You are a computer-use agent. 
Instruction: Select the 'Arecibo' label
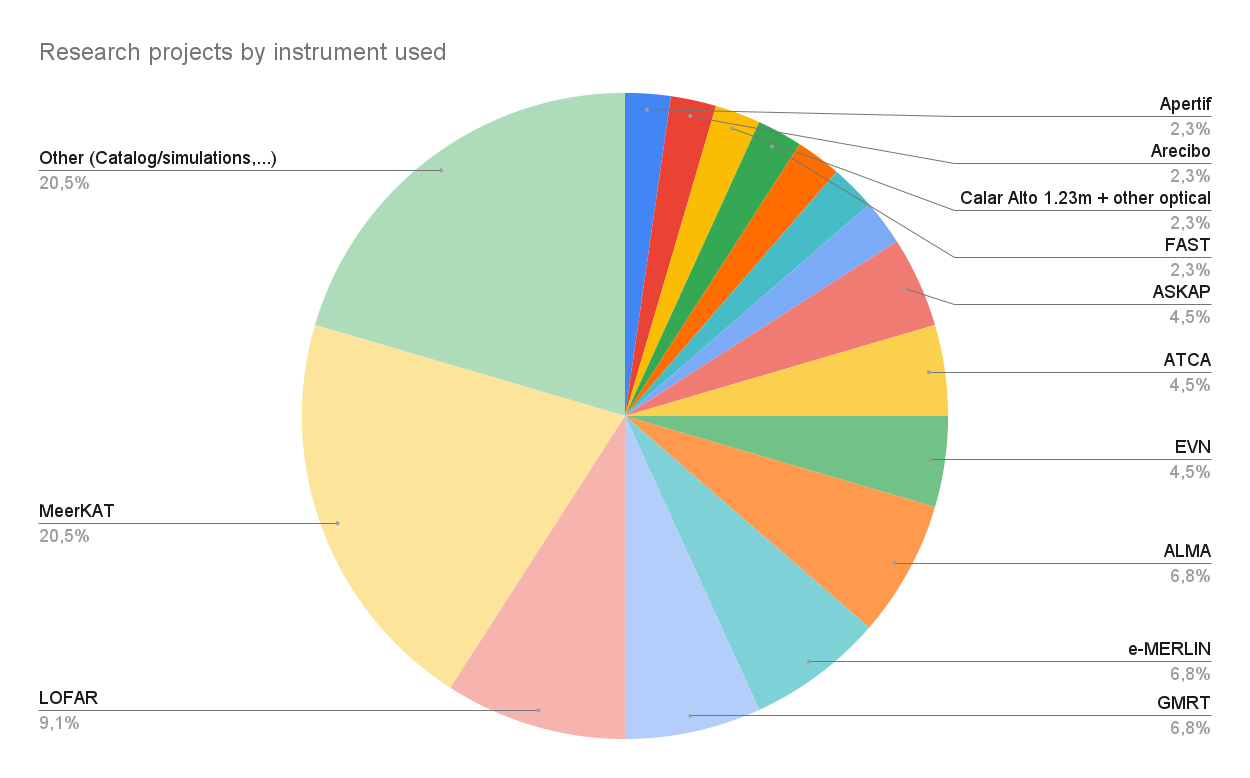tap(1180, 151)
